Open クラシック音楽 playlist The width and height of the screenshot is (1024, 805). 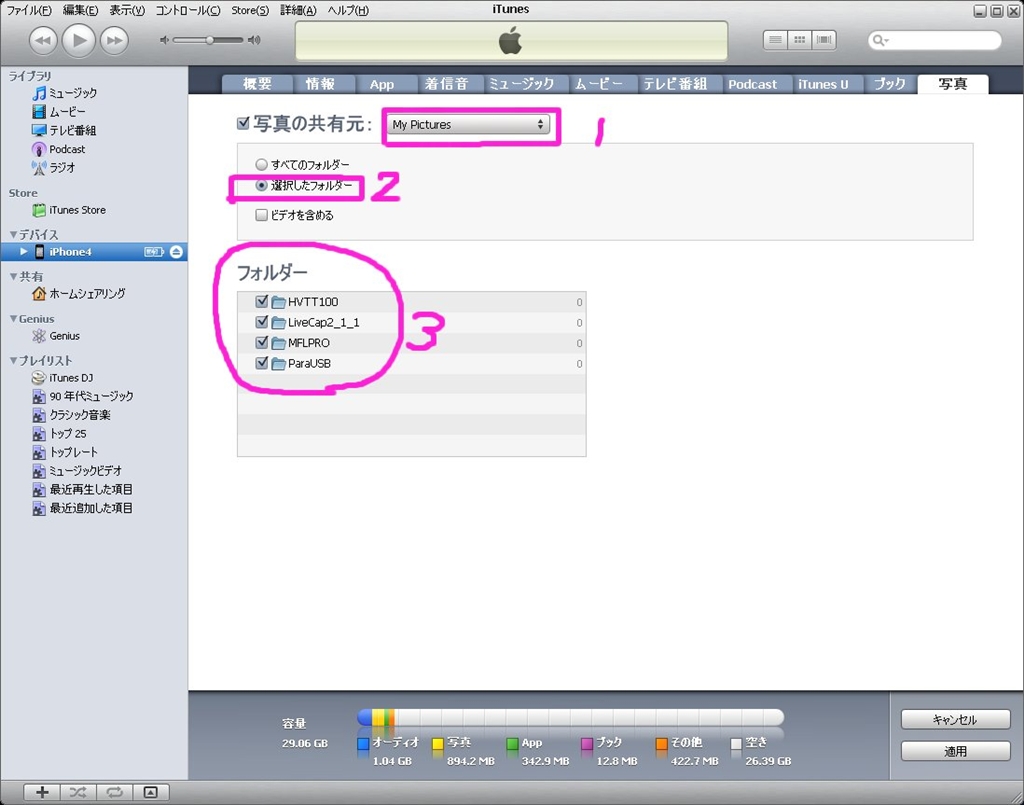(x=72, y=415)
